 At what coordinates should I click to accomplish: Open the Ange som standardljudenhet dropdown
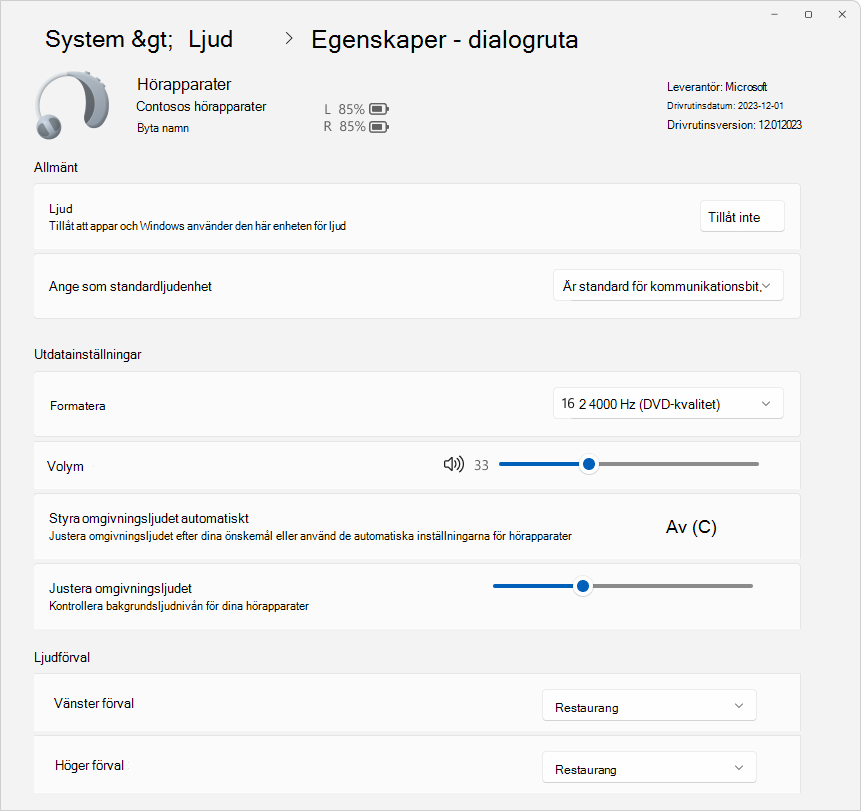tap(668, 286)
